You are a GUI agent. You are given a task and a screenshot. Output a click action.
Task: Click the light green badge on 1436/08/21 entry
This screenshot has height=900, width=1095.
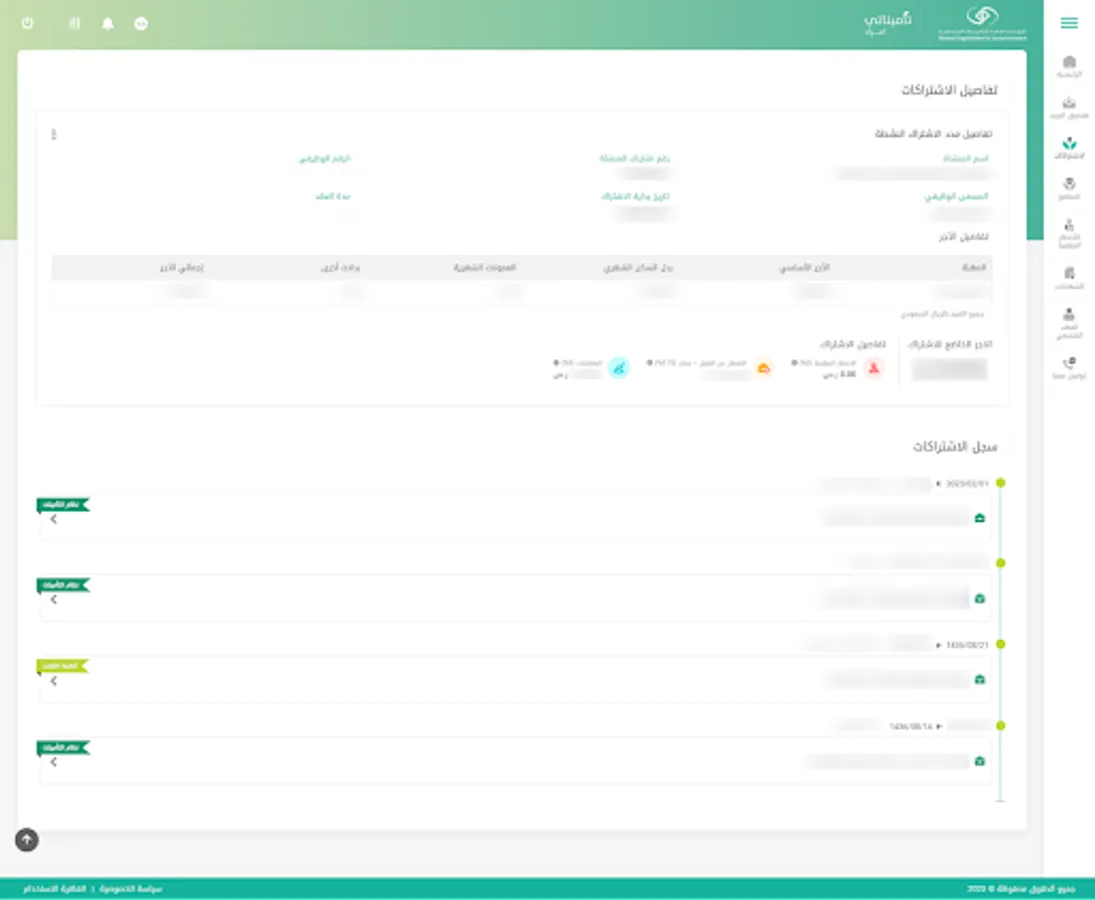[63, 666]
